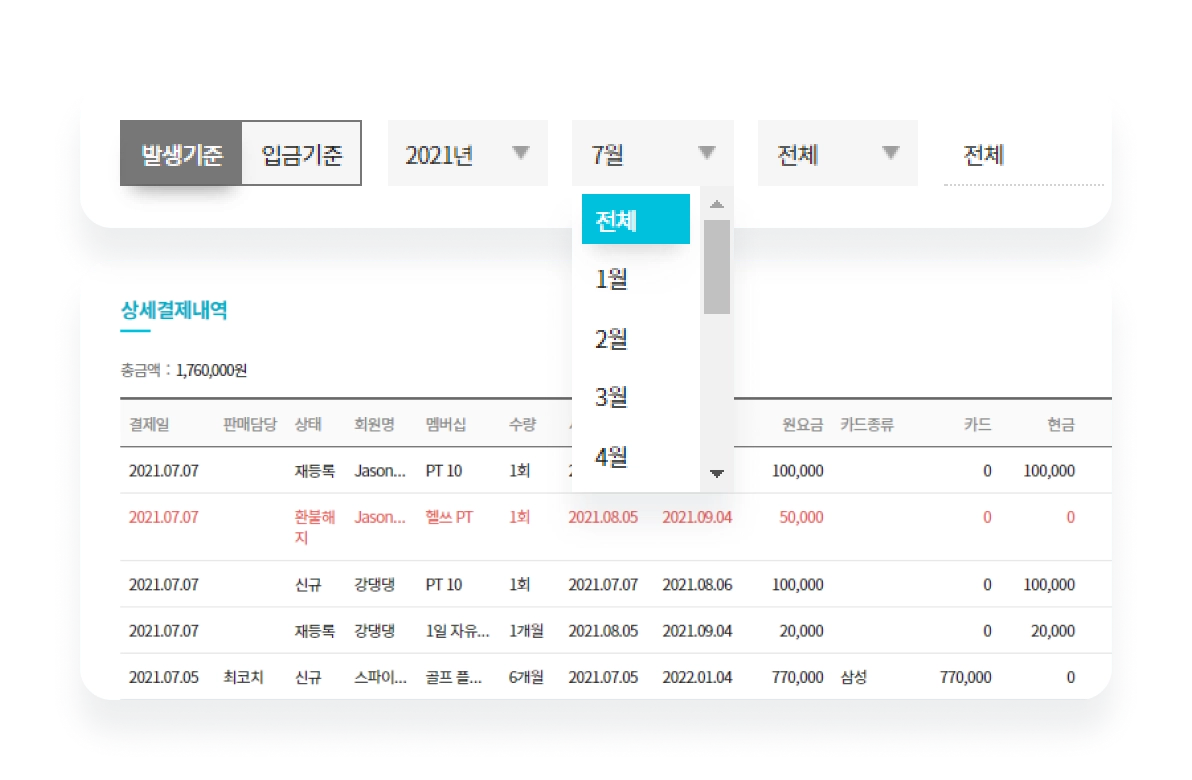Click the red 2021.09.04 end date cell
Image resolution: width=1192 pixels, height=780 pixels.
tap(697, 517)
